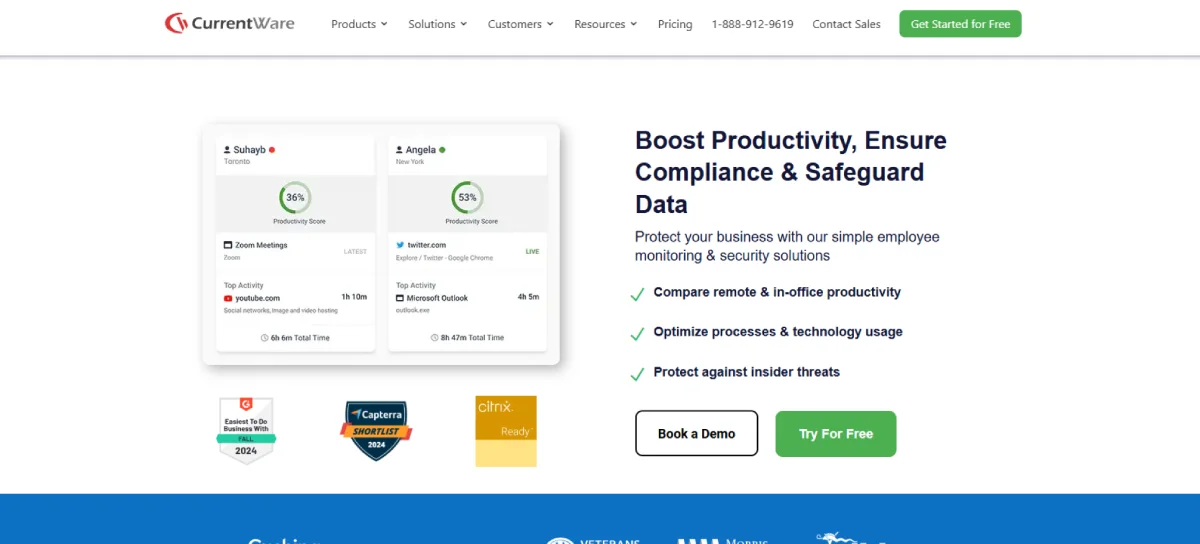1200x544 pixels.
Task: Click Suhayb's red status dot
Action: point(272,150)
